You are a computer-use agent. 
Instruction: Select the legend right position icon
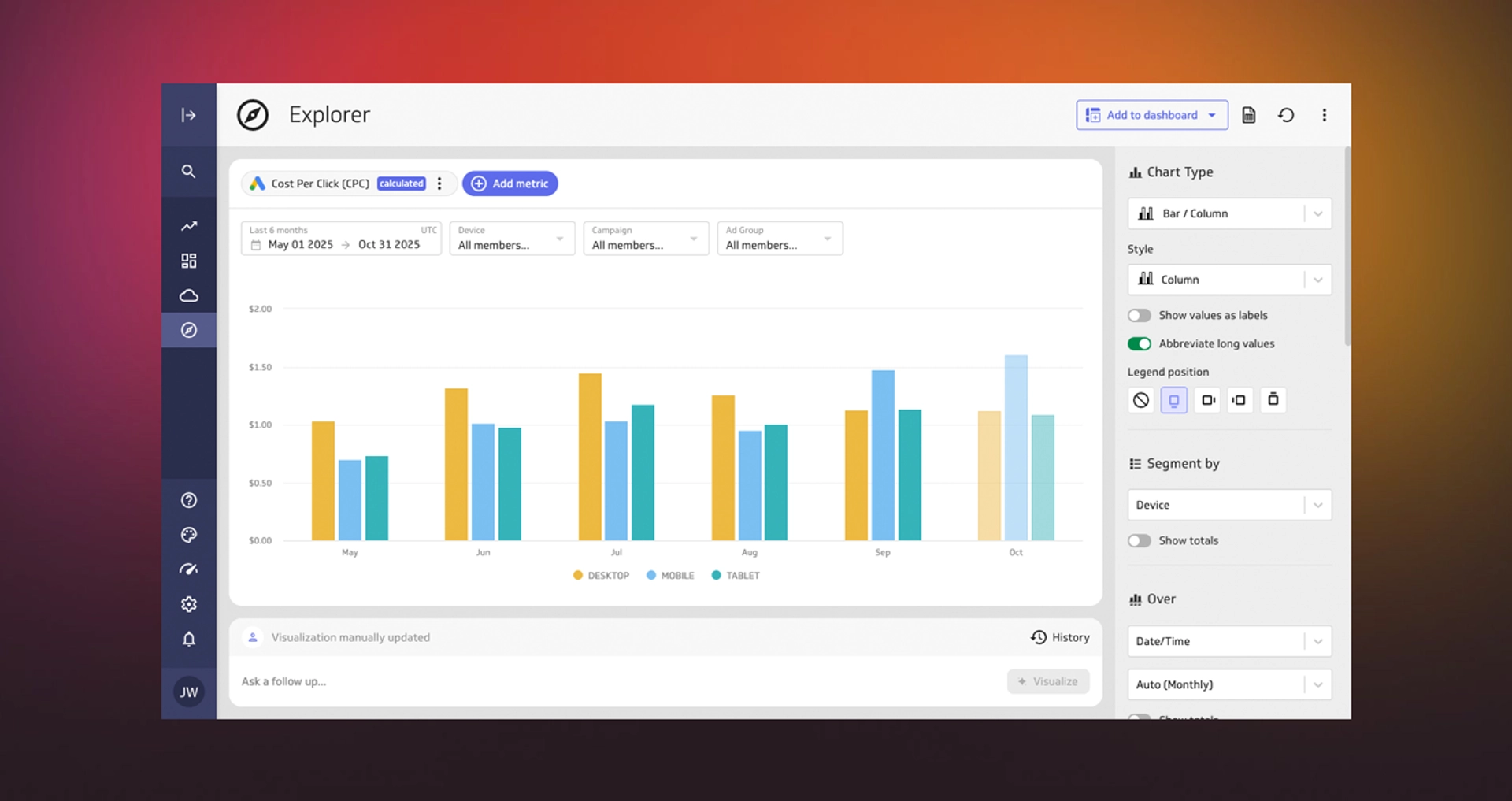click(1207, 399)
